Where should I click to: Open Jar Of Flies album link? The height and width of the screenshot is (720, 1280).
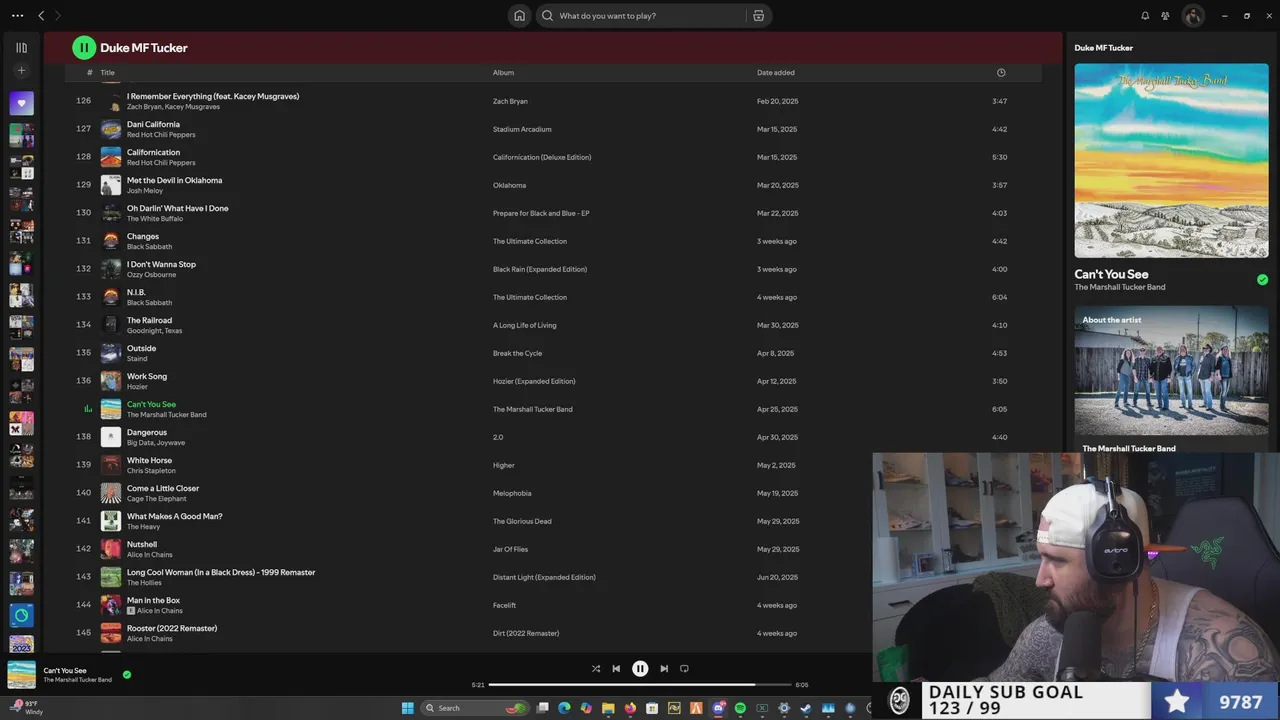(x=510, y=549)
